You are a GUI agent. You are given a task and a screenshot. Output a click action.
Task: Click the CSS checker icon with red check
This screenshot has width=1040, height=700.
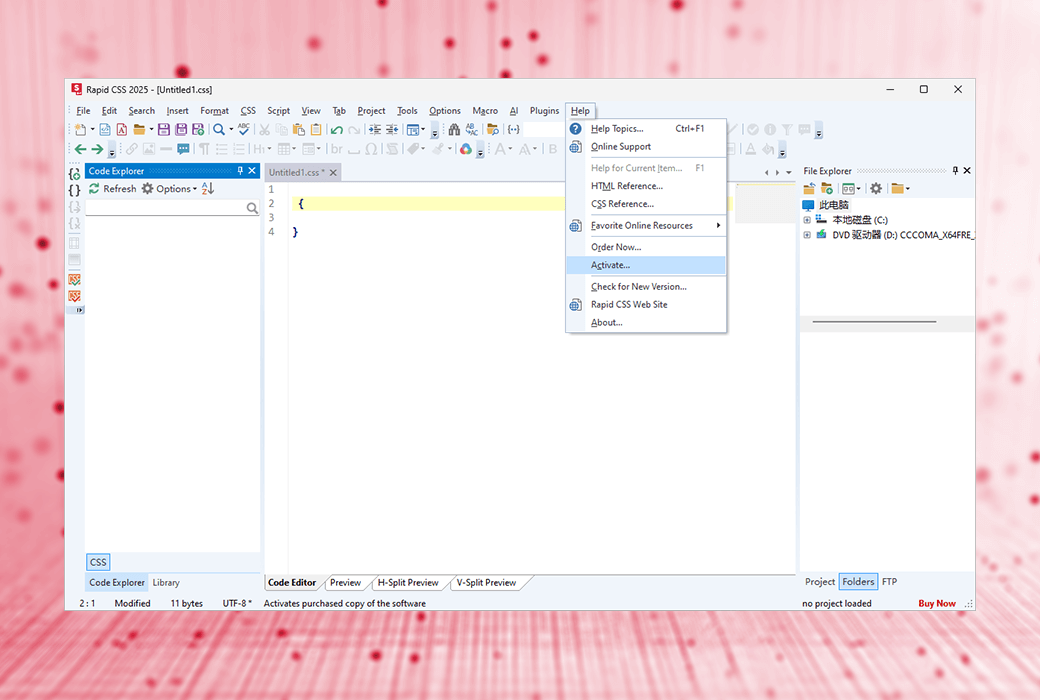74,296
